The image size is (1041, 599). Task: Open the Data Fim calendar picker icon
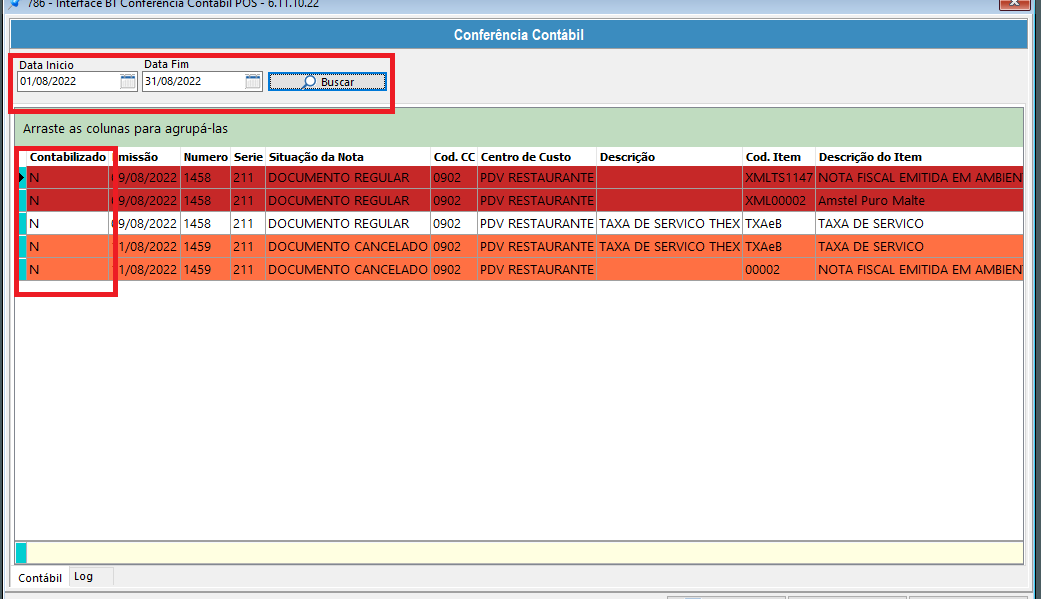(x=251, y=81)
